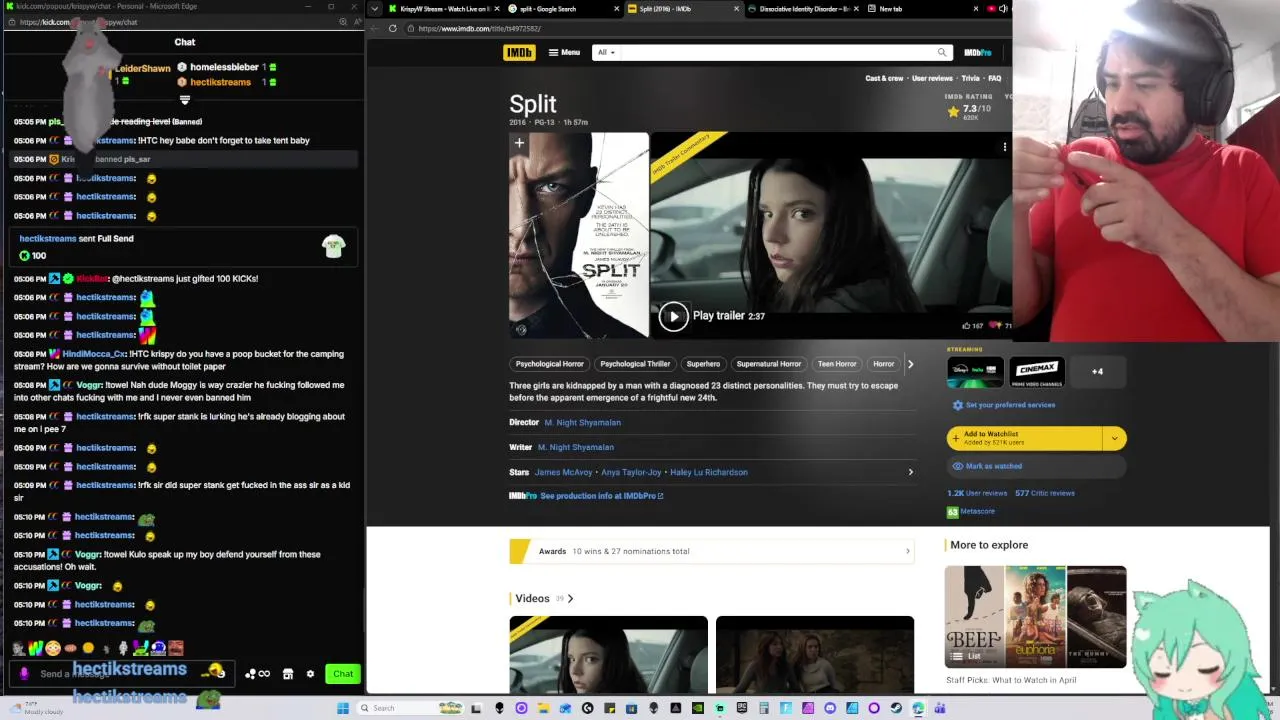
Task: Open the User reviews link at top
Action: [x=932, y=78]
